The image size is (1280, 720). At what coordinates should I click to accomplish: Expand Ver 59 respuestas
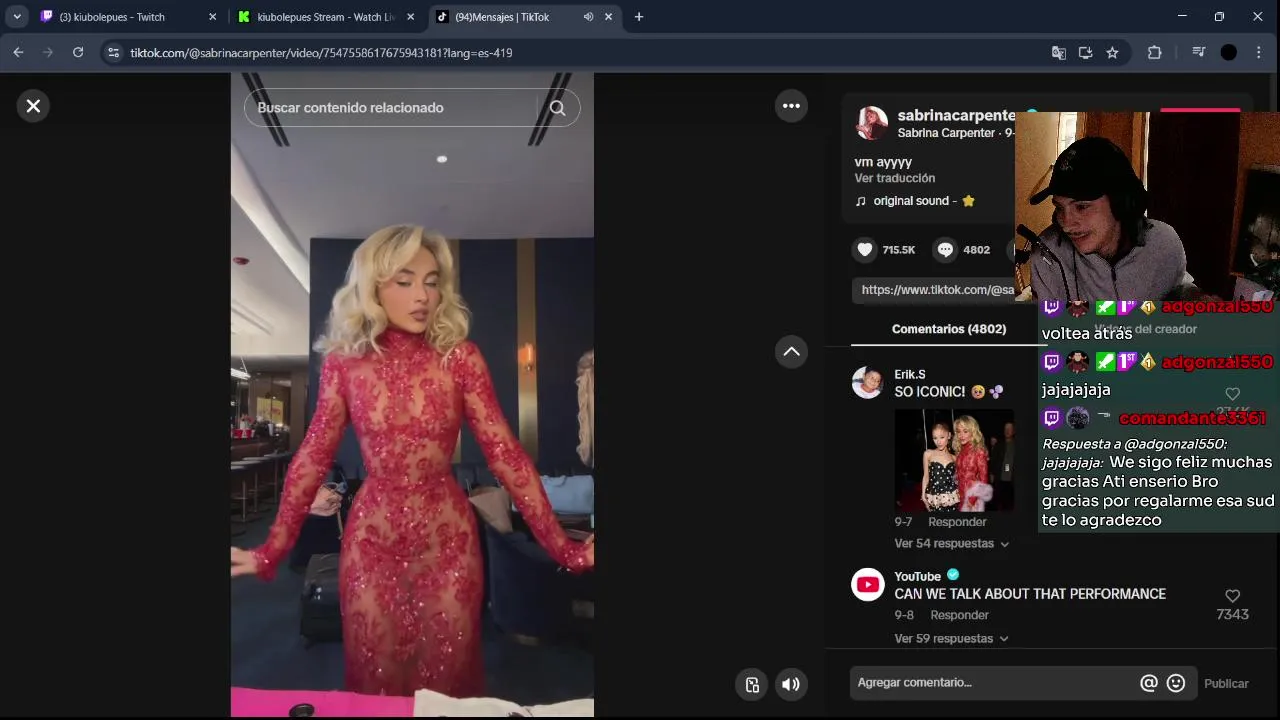coord(951,639)
